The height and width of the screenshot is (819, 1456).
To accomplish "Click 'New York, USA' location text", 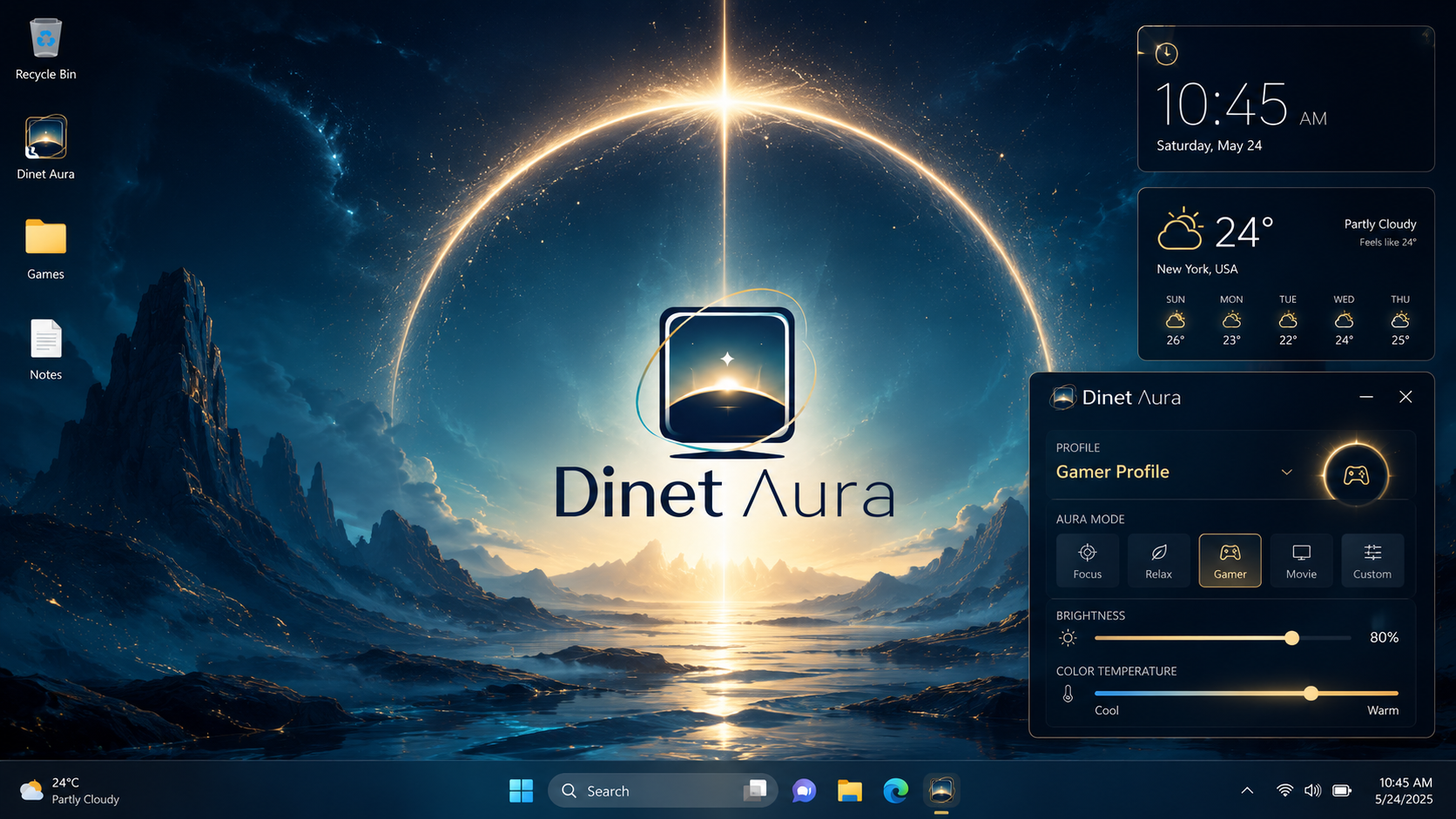I will (1197, 269).
